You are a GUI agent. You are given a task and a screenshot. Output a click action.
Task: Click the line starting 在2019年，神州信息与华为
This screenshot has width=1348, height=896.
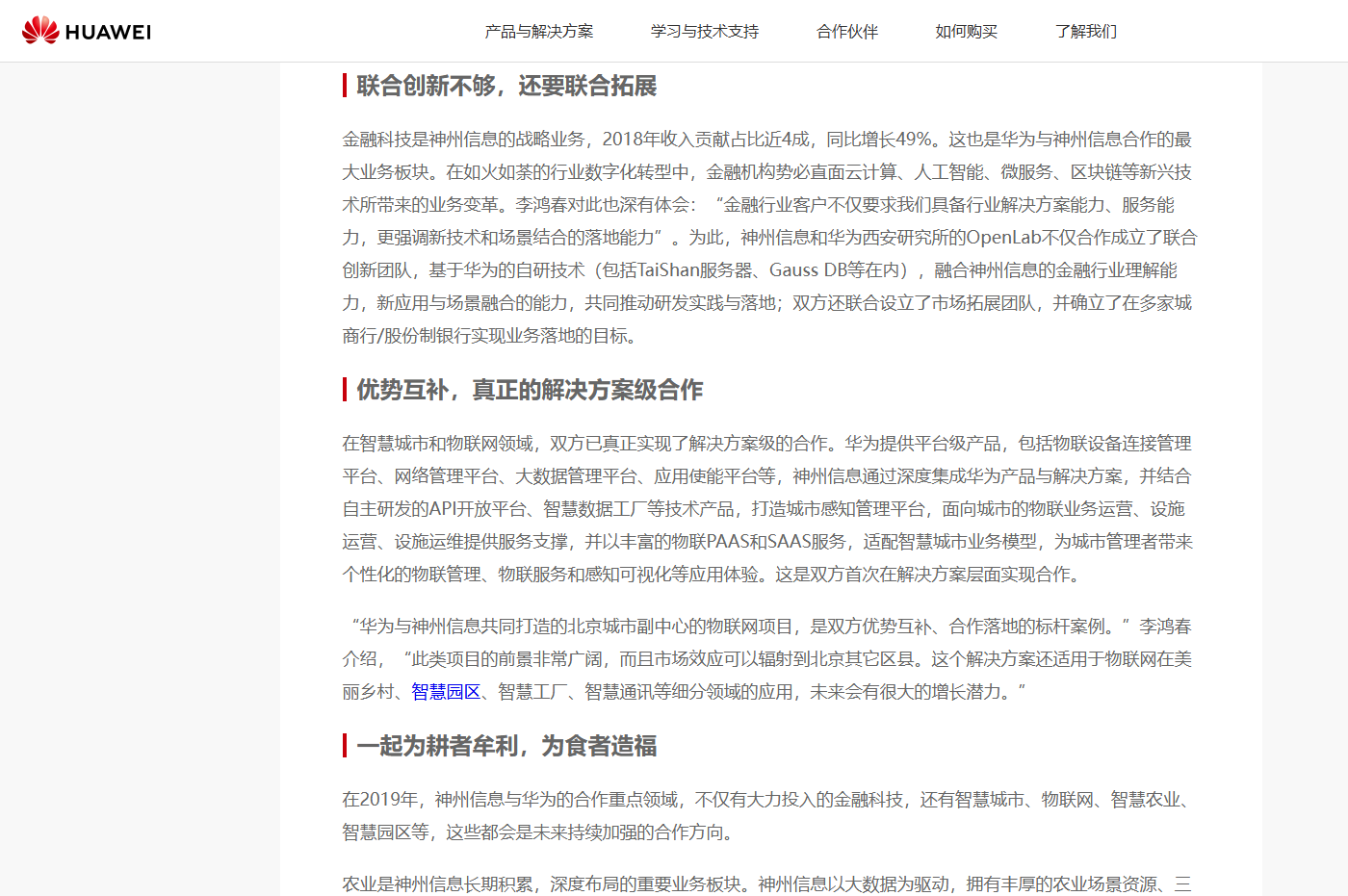pos(767,800)
